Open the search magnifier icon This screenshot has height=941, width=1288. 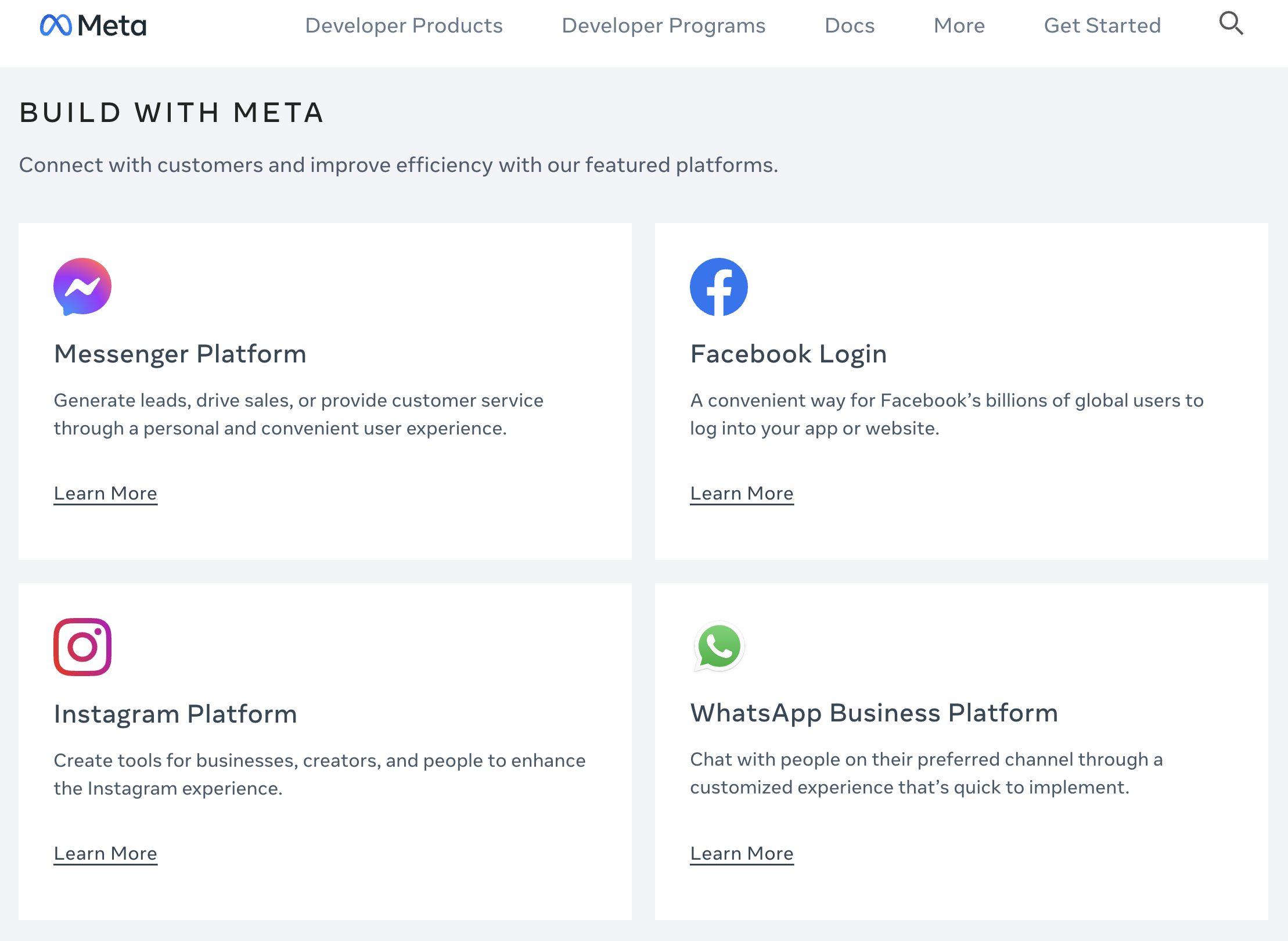pos(1231,24)
